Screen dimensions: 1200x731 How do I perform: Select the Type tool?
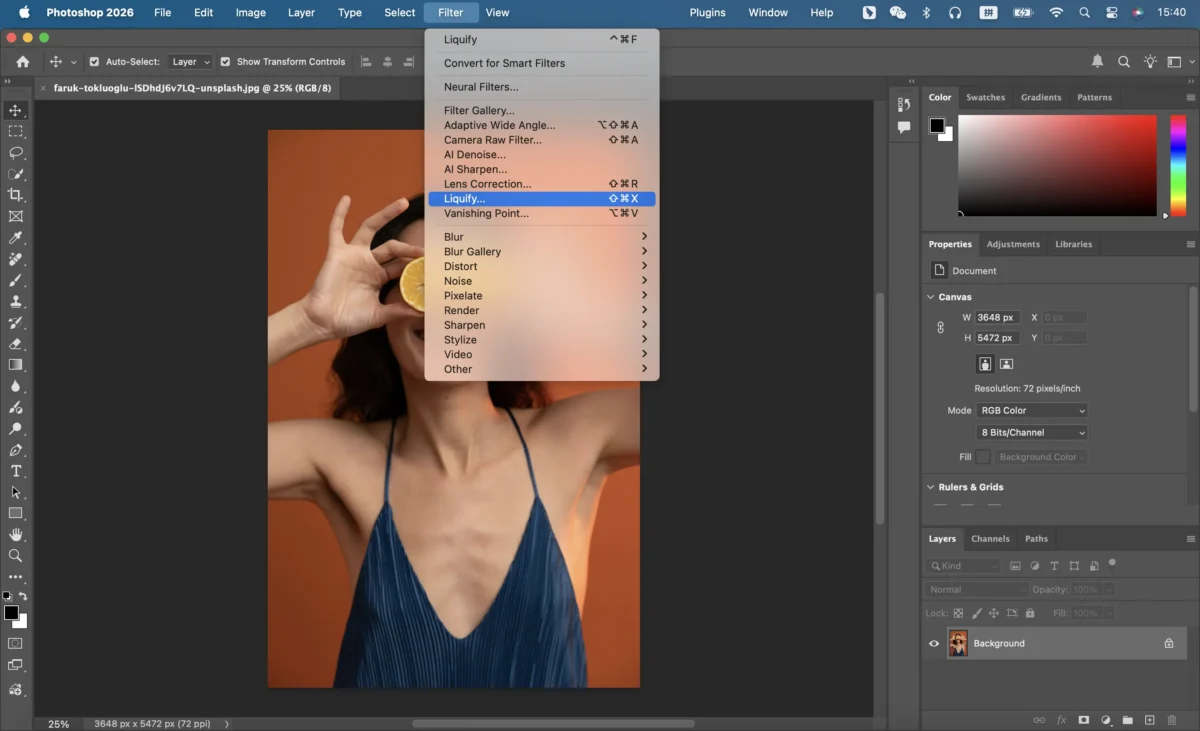[x=16, y=471]
